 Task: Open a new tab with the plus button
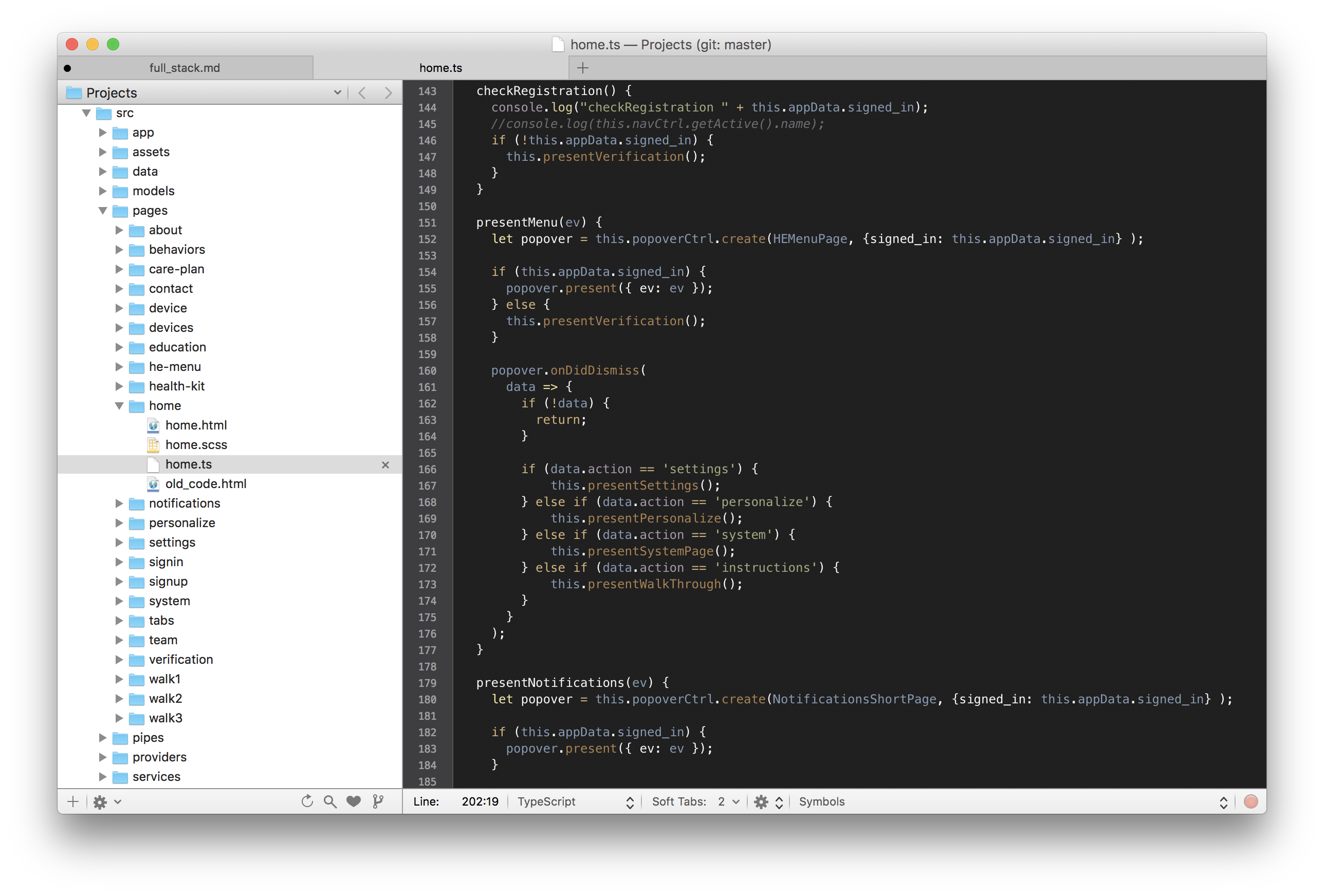583,67
